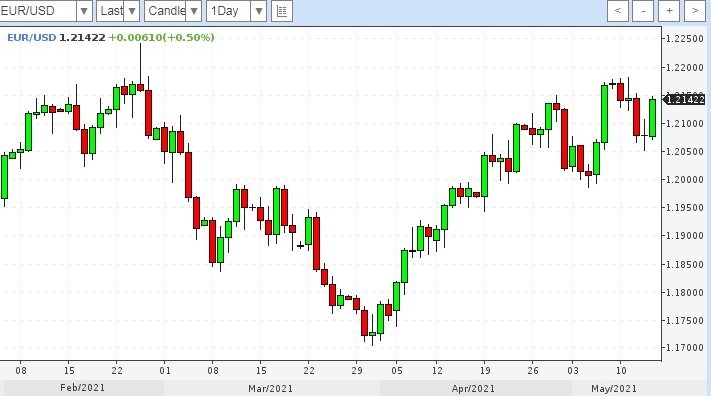Click the 1.21422 quote value in header
This screenshot has width=711, height=401.
tap(82, 38)
